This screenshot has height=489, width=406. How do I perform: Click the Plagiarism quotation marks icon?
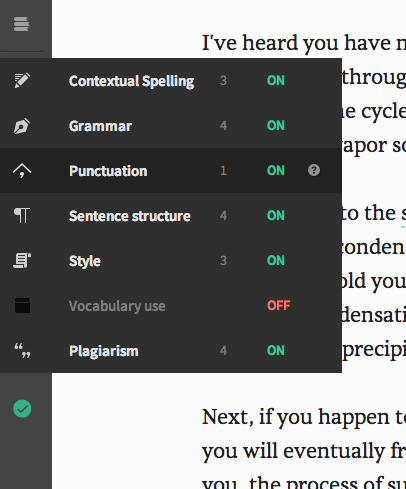pyautogui.click(x=22, y=351)
